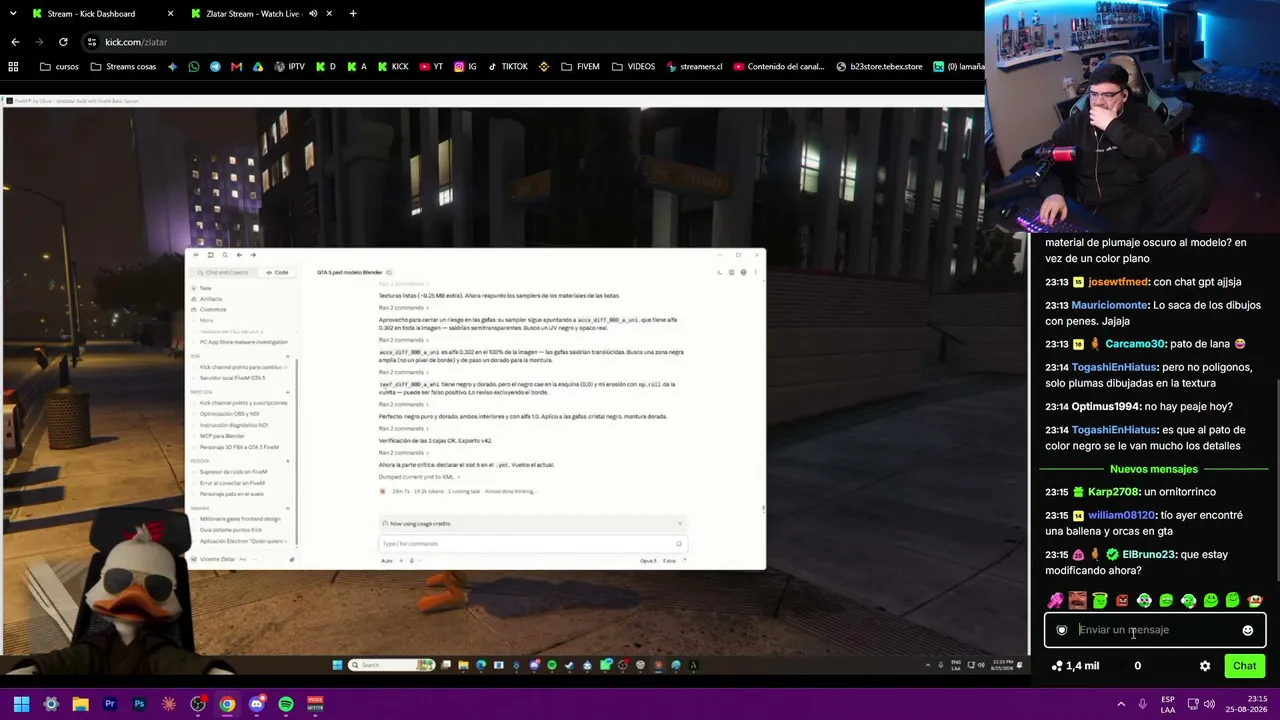This screenshot has height=720, width=1280.
Task: Launch Photoshop from the taskbar
Action: (x=139, y=704)
